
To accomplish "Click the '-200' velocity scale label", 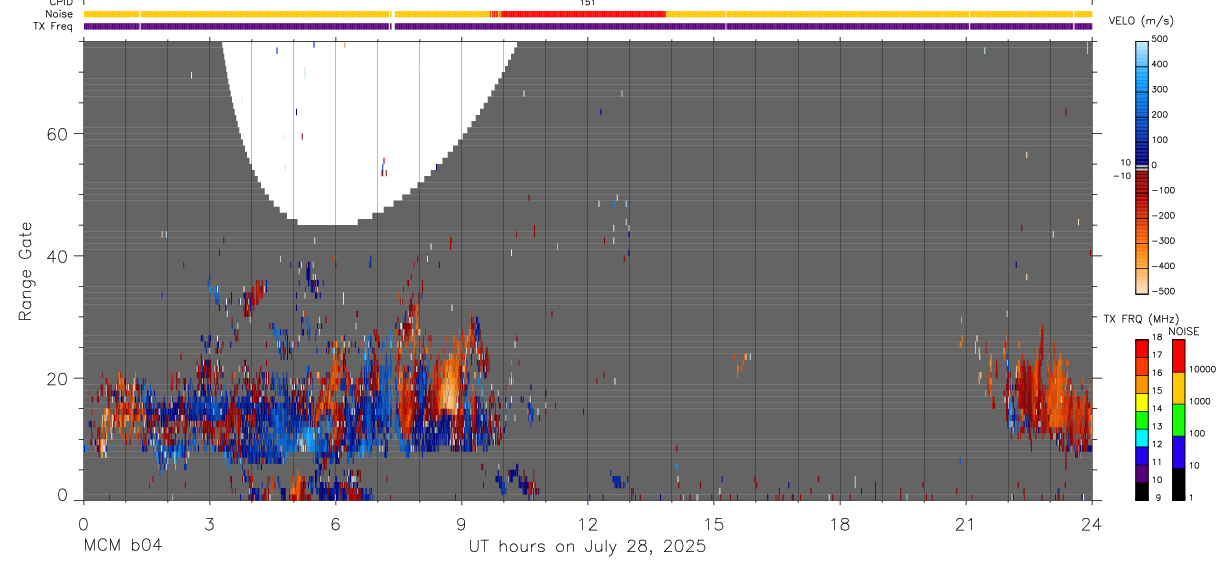I will tap(1164, 216).
